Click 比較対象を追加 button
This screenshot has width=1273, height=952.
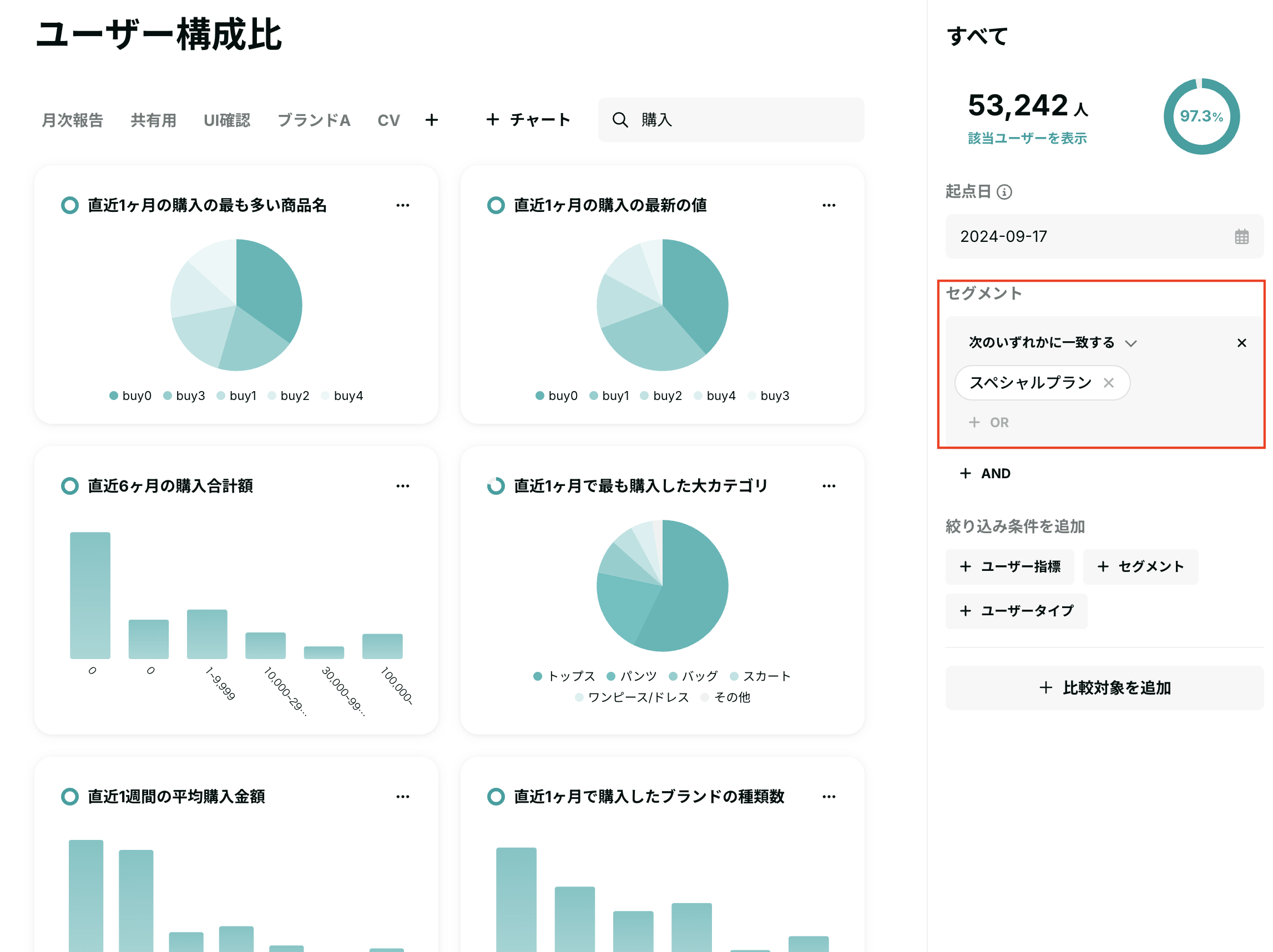pyautogui.click(x=1104, y=688)
